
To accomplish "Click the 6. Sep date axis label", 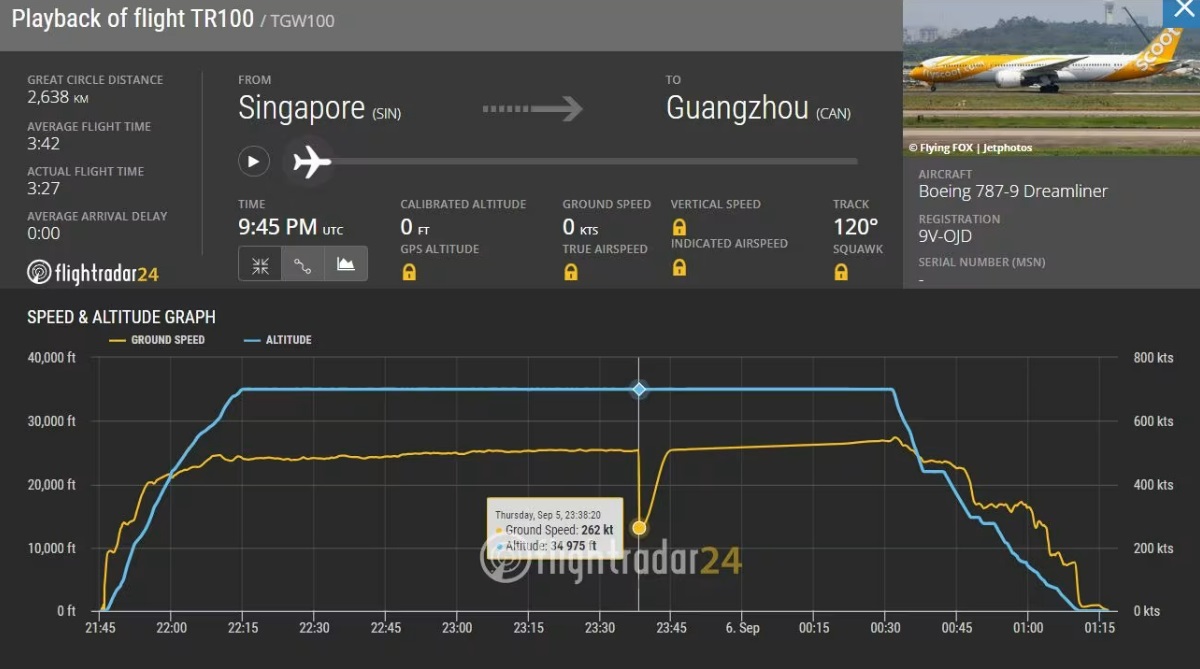I will click(x=743, y=628).
